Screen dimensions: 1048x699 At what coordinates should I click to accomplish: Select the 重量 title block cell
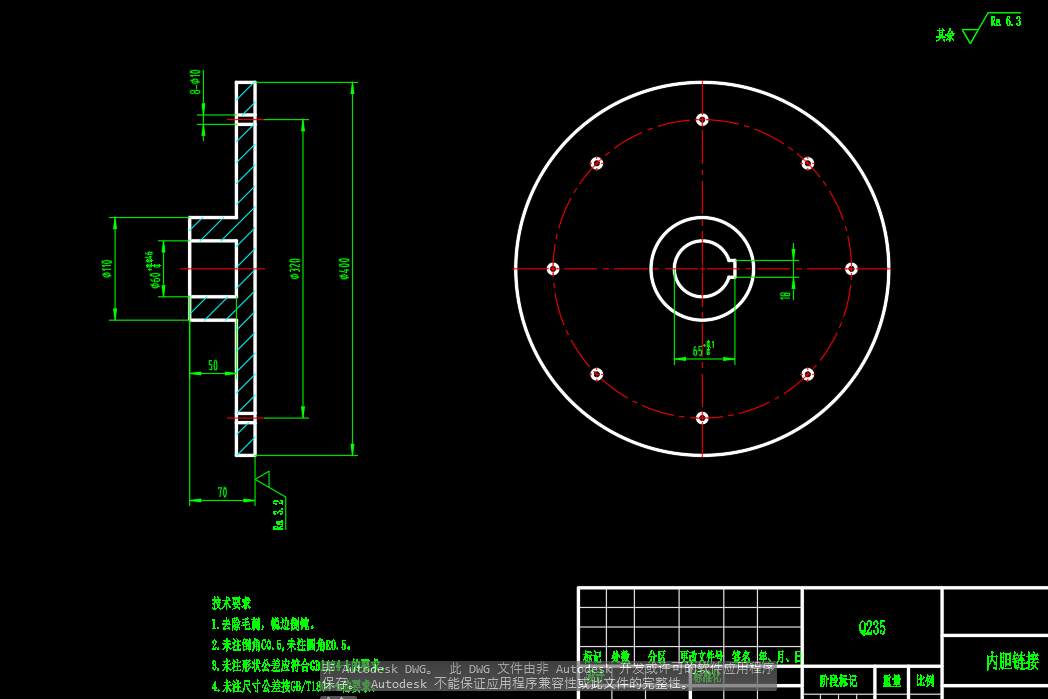[x=892, y=680]
